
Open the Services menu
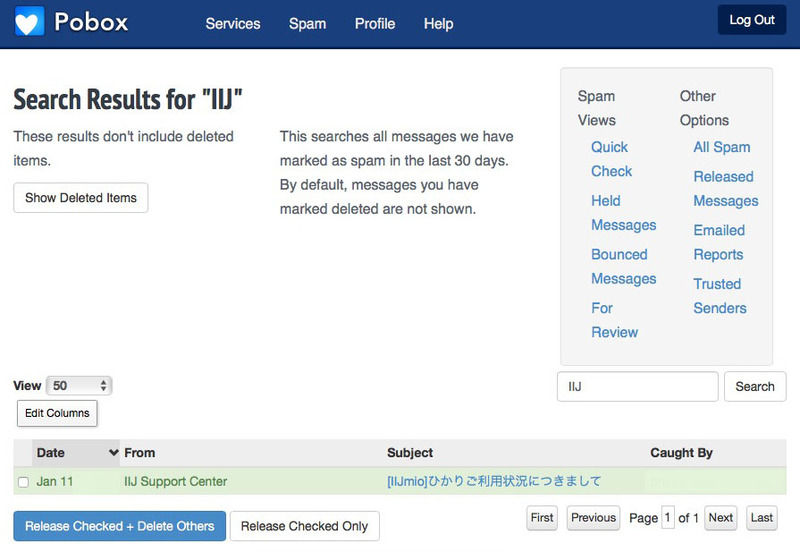pyautogui.click(x=232, y=23)
